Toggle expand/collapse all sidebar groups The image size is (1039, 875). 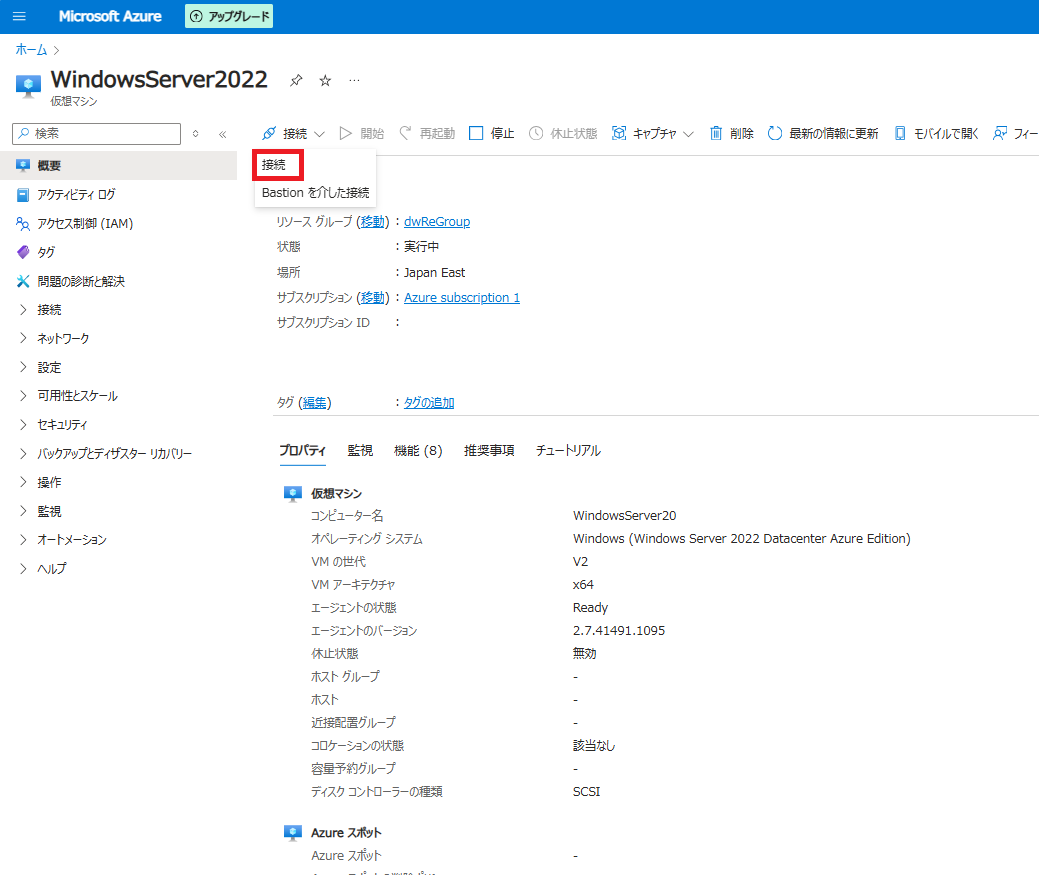tap(195, 134)
